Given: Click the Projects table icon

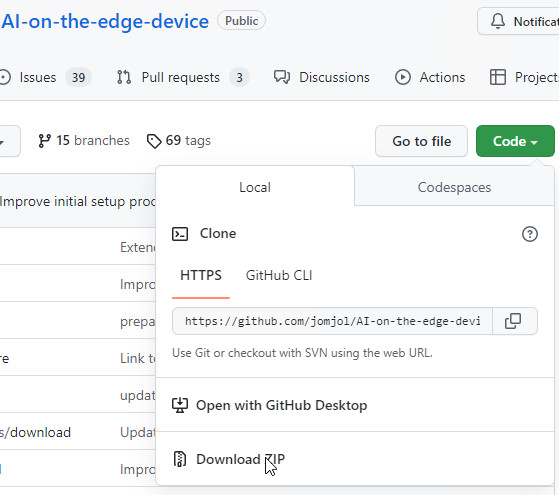Looking at the screenshot, I should coord(498,77).
